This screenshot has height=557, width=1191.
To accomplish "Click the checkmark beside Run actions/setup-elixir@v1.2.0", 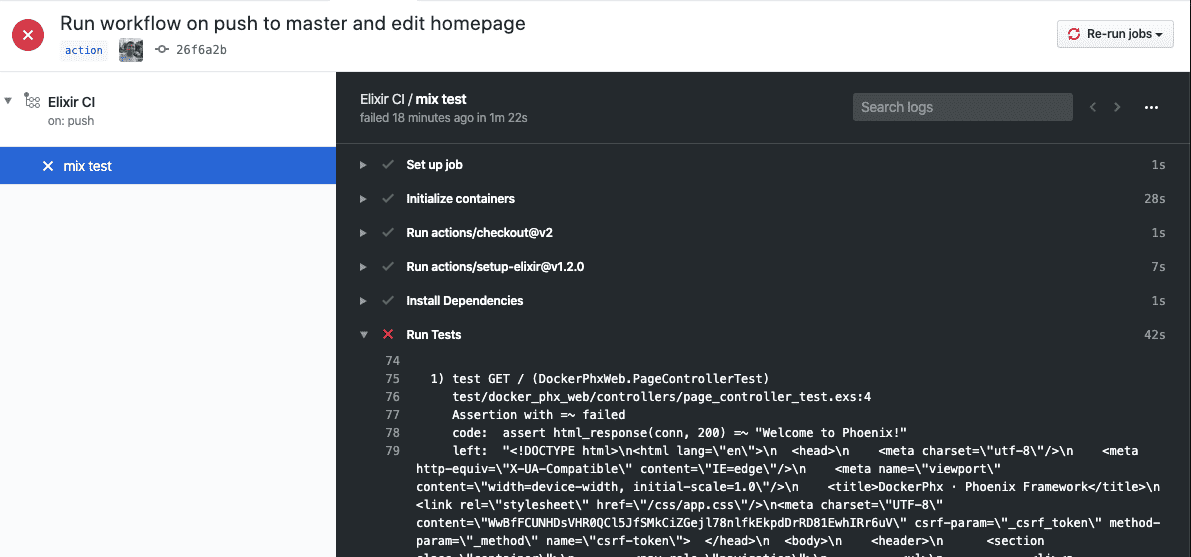I will 388,267.
